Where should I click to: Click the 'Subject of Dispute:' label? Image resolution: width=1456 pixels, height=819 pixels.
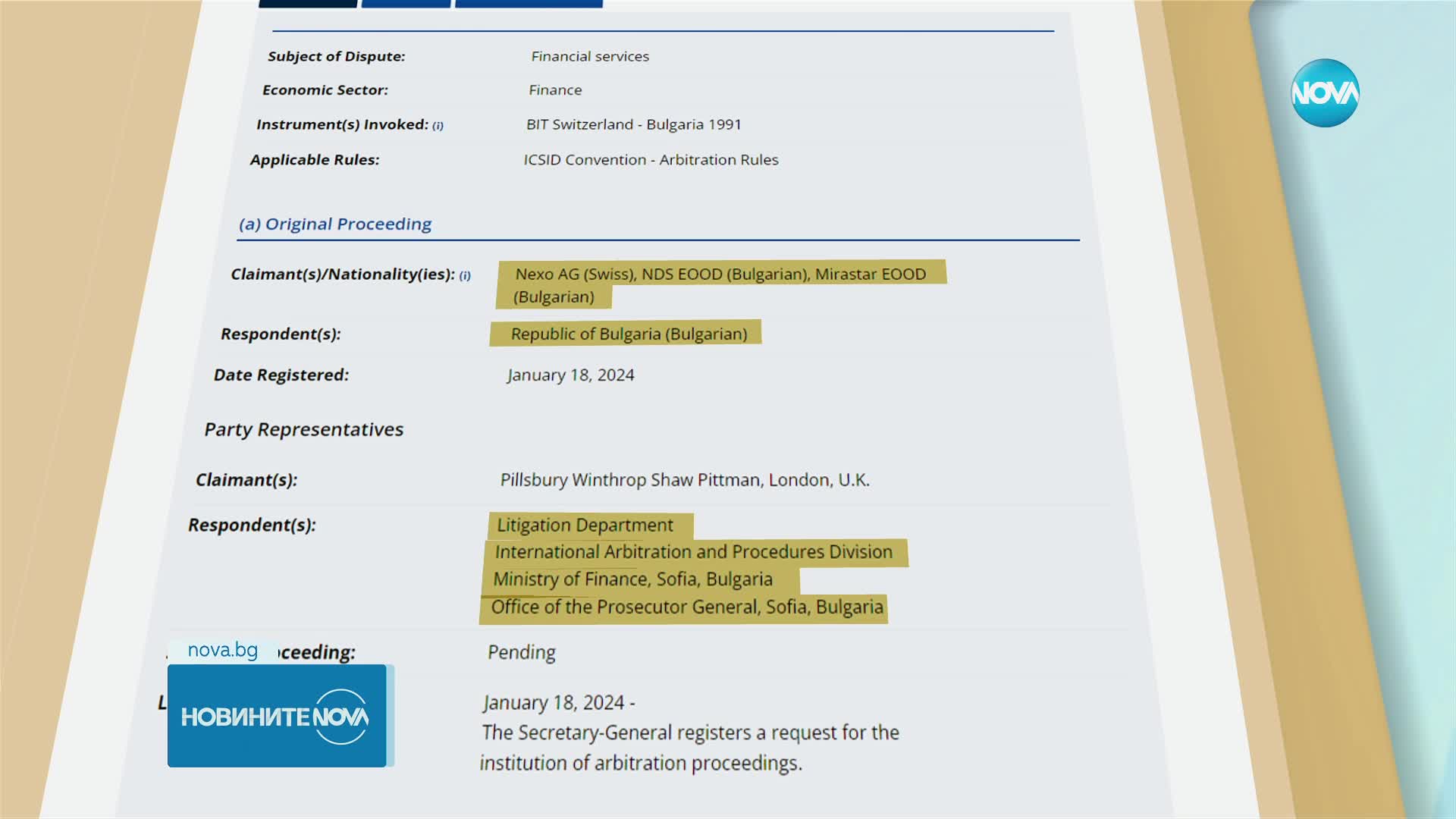pyautogui.click(x=336, y=56)
